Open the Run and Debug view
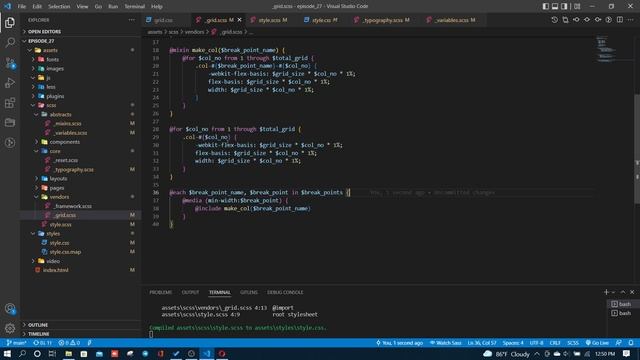This screenshot has height=360, width=640. point(10,82)
